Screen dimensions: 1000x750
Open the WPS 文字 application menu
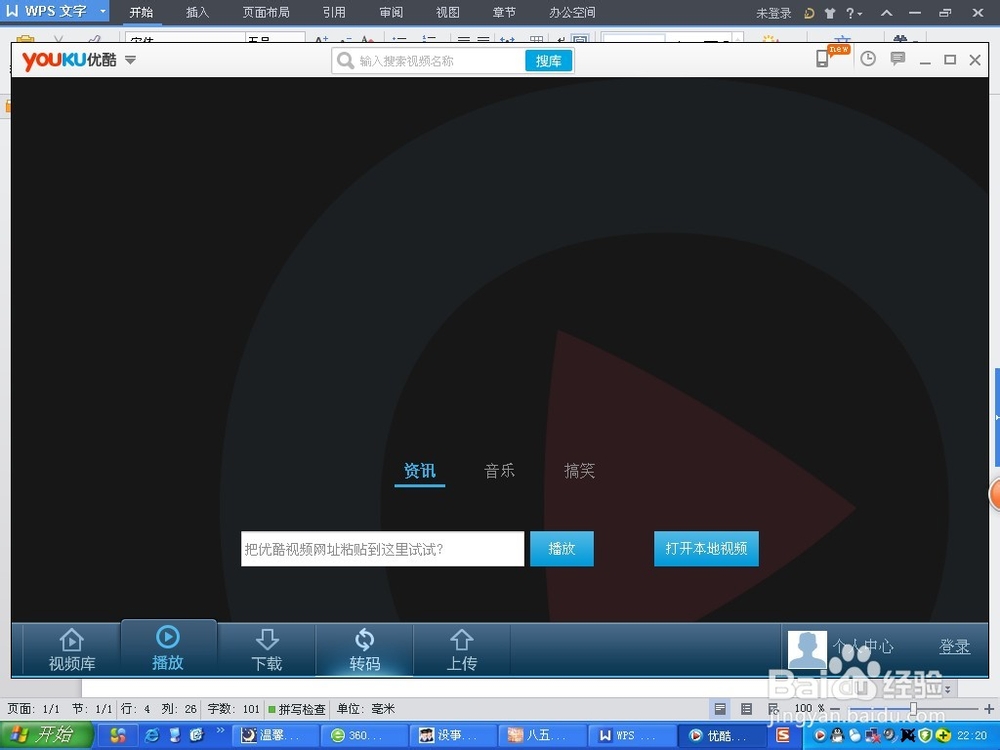[x=55, y=11]
